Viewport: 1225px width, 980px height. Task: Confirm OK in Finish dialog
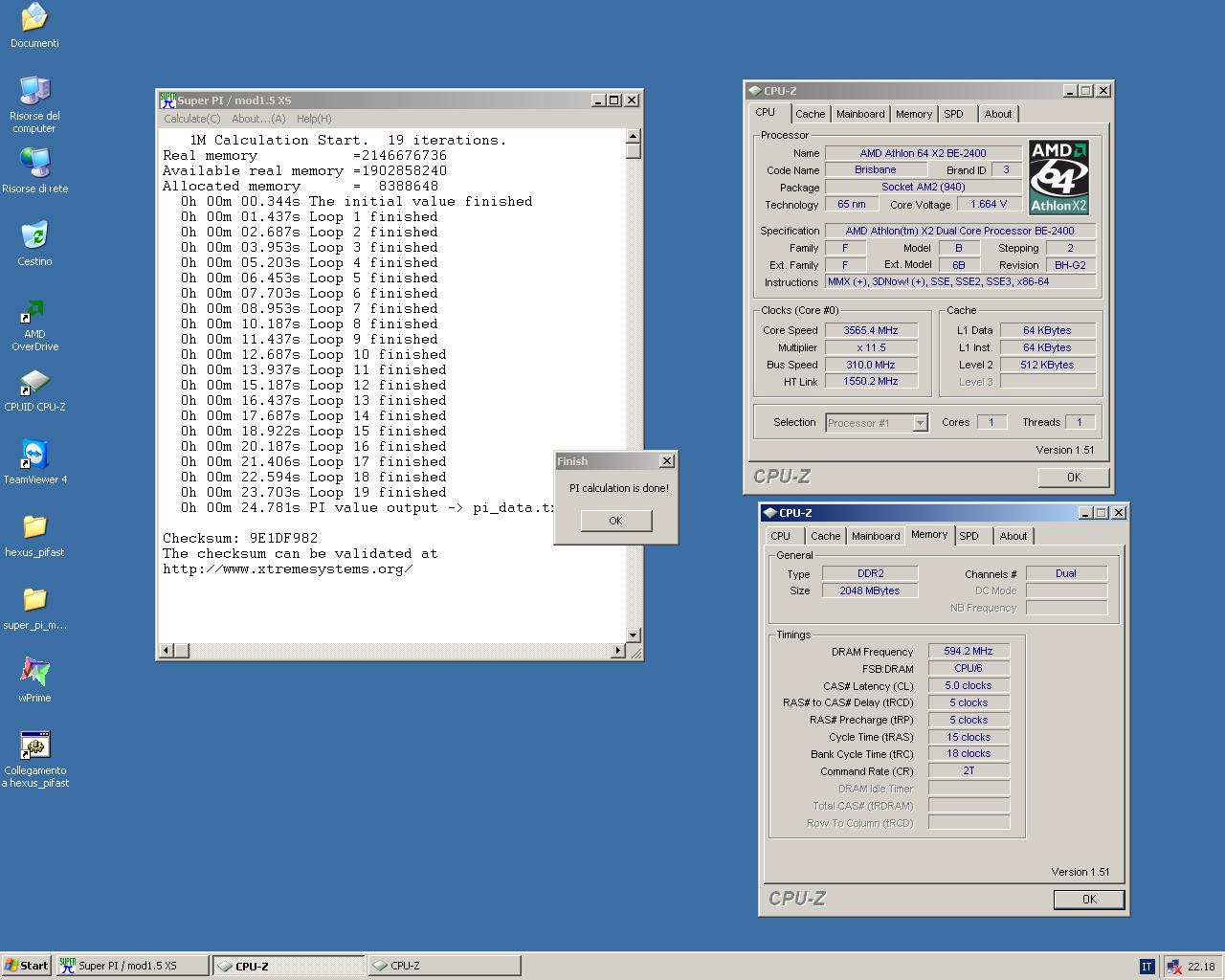(615, 521)
